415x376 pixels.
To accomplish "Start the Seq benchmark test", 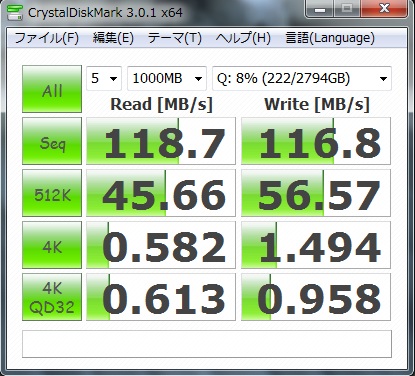I will [x=52, y=141].
